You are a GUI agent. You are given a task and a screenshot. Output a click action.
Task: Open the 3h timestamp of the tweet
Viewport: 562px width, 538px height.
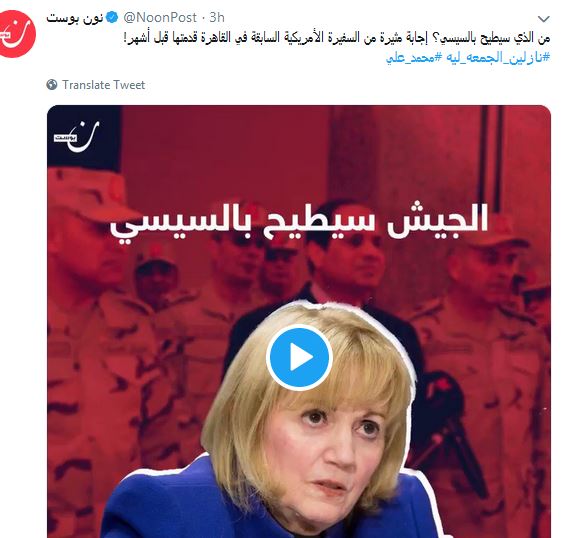217,17
